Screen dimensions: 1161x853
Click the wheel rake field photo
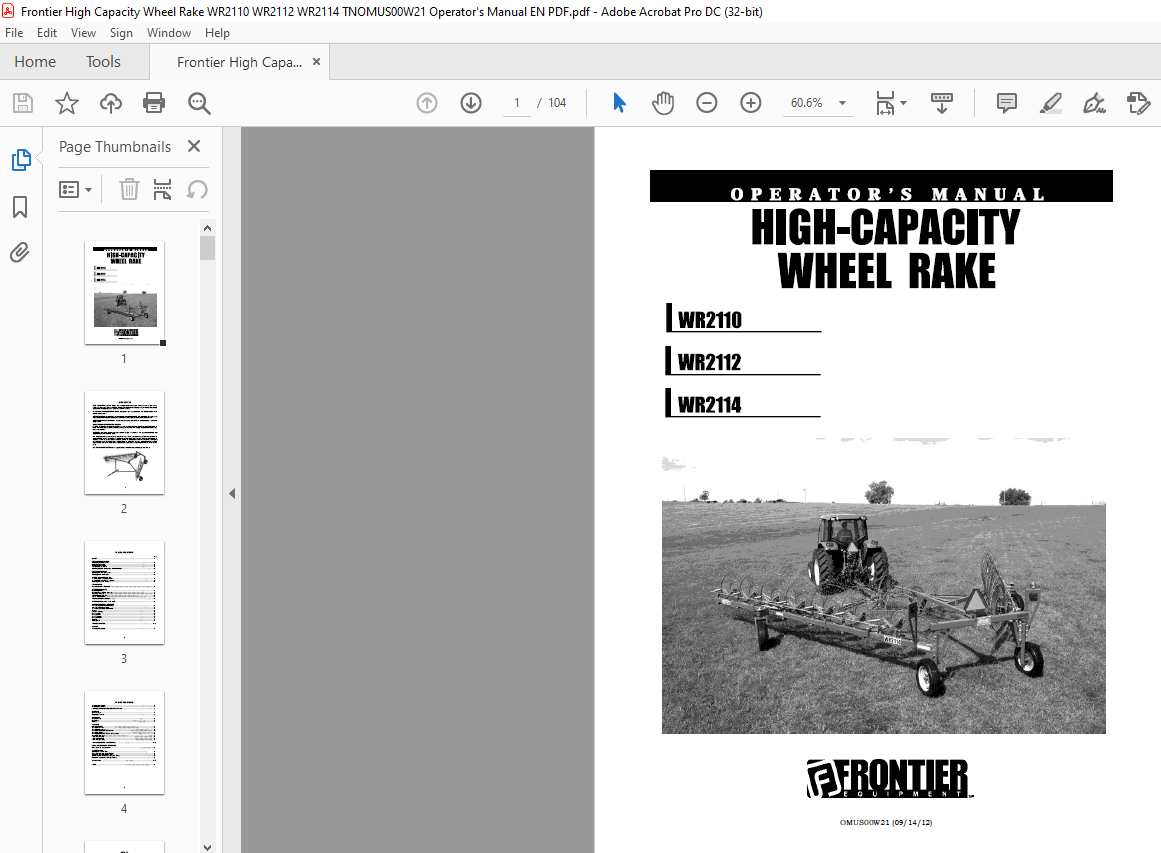click(883, 585)
